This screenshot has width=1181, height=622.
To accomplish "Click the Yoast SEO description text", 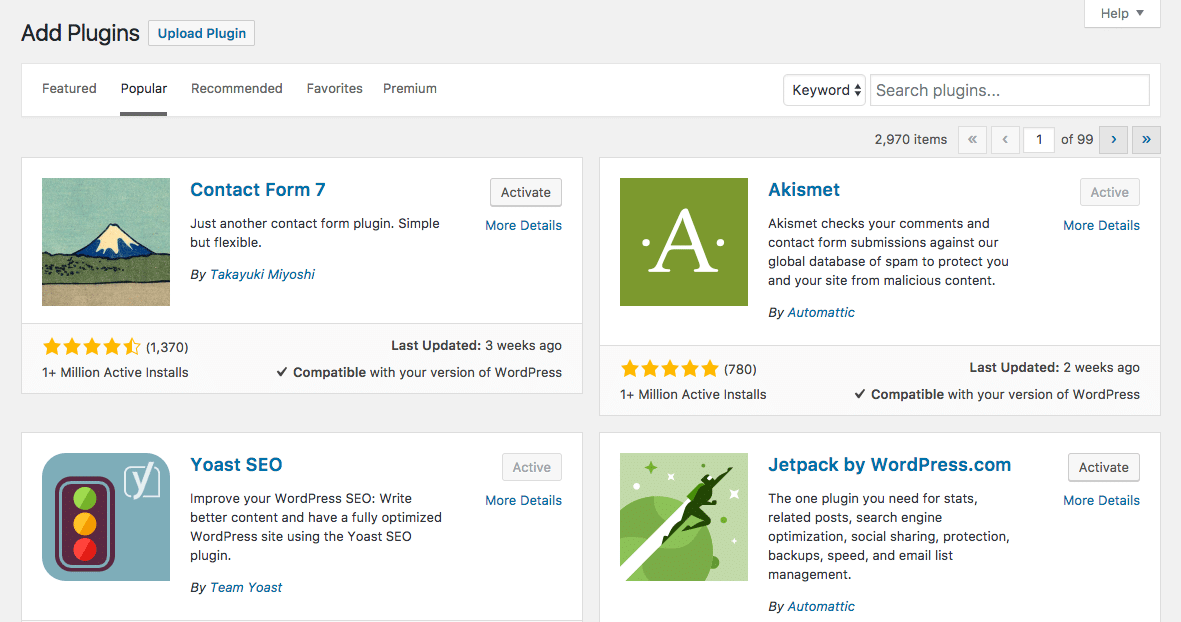I will coord(316,527).
